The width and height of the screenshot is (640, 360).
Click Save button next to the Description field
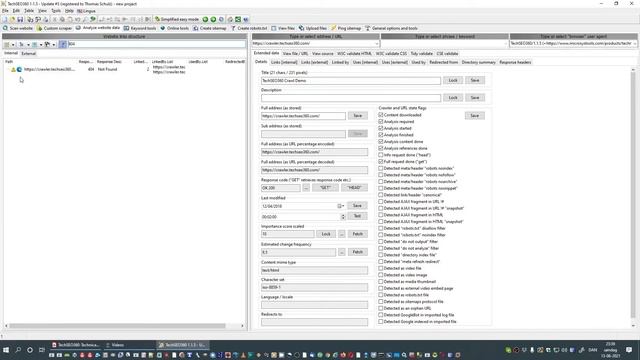point(475,98)
